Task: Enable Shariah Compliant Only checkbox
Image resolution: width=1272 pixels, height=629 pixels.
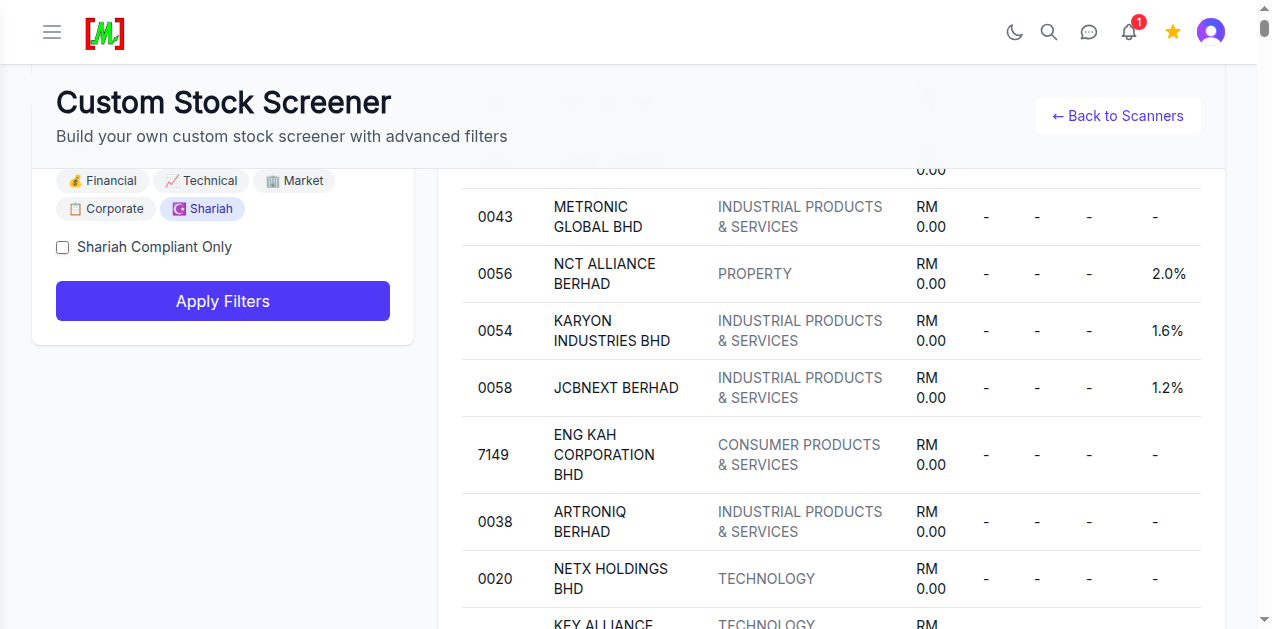Action: click(x=63, y=247)
